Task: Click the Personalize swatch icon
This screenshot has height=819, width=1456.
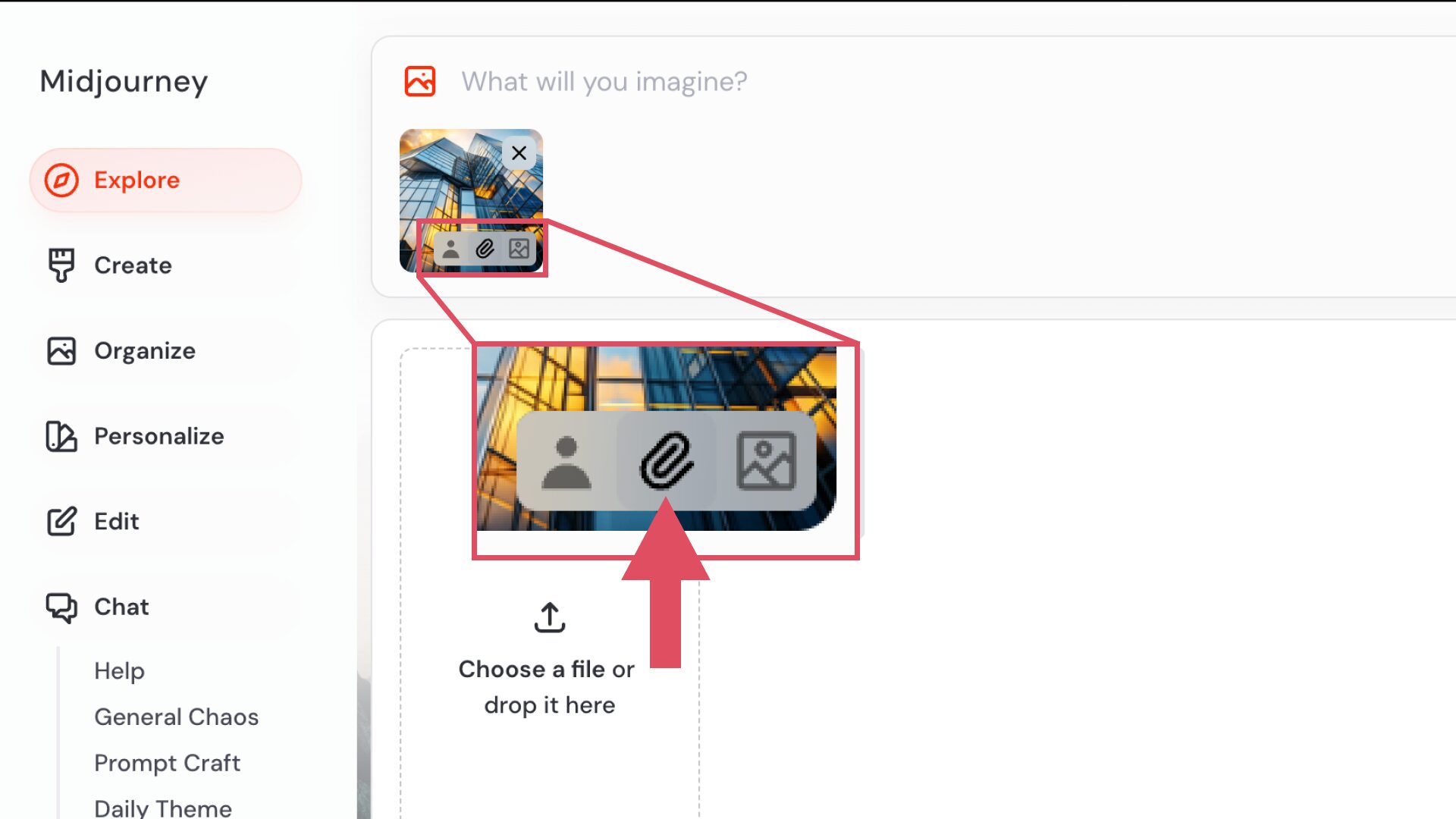Action: point(61,436)
